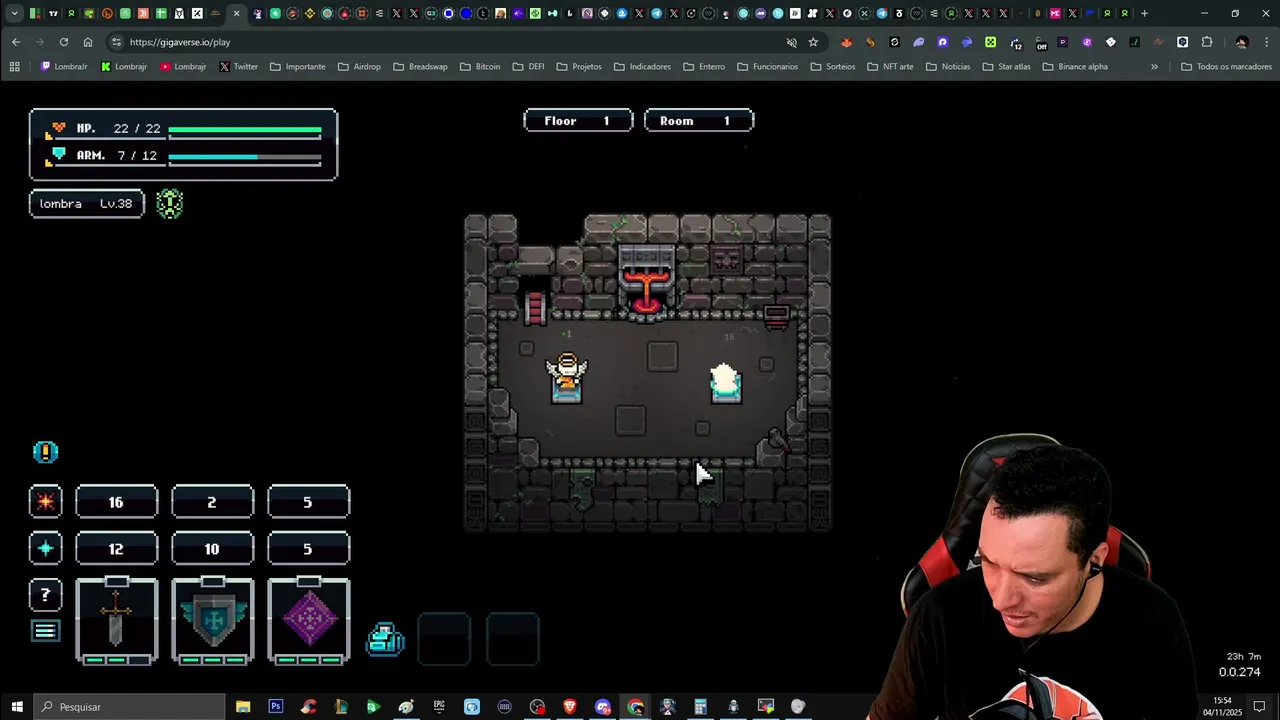This screenshot has height=720, width=1280.
Task: Open browser extensions puzzle icon
Action: pos(1207,42)
